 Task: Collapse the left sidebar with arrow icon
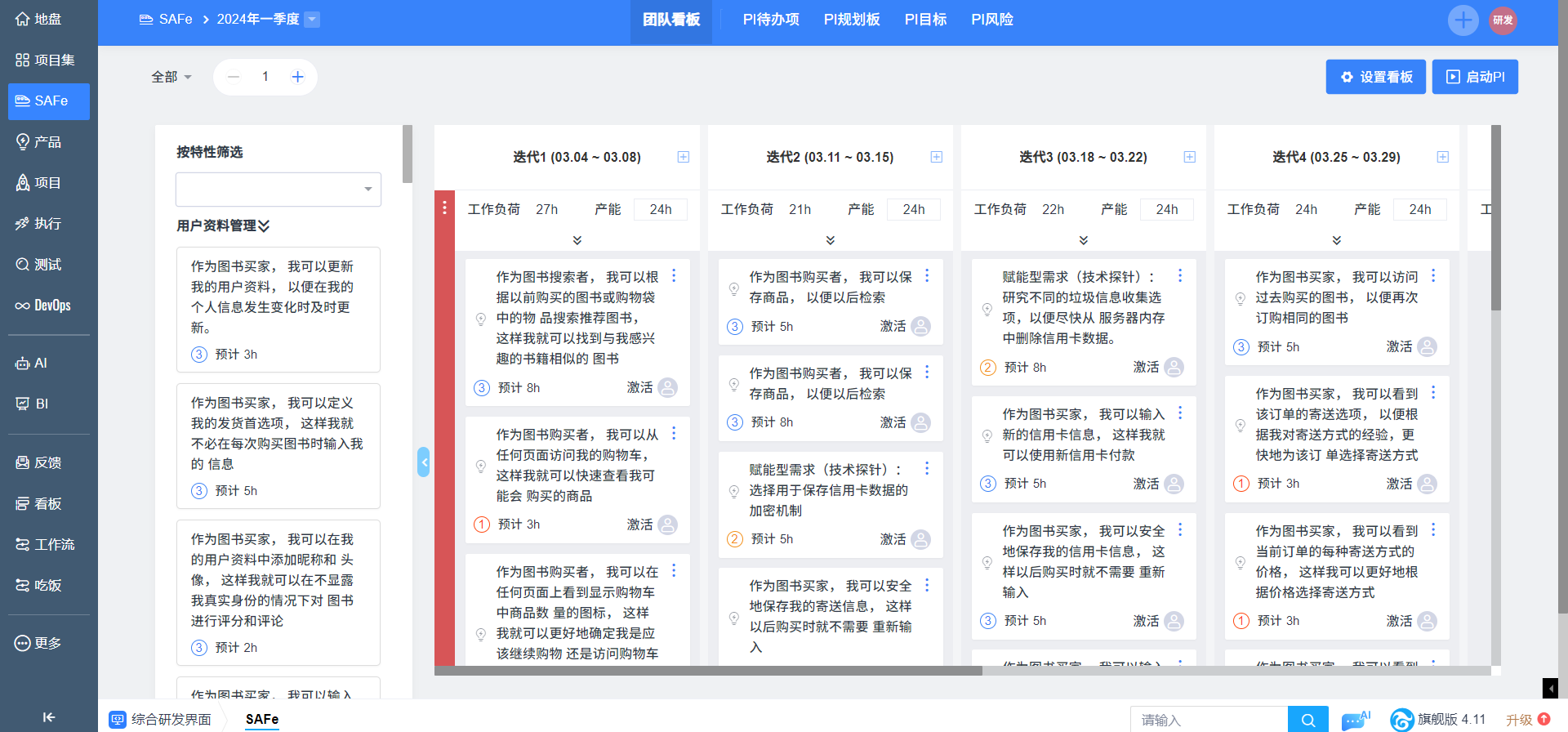coord(48,717)
